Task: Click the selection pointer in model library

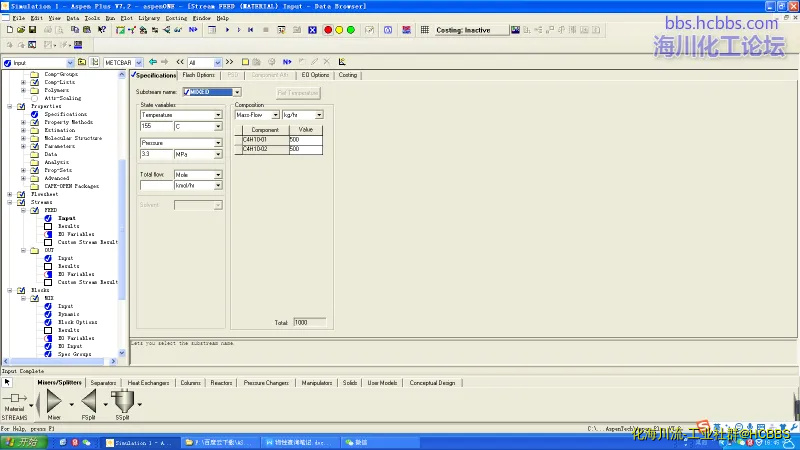Action: 7,382
